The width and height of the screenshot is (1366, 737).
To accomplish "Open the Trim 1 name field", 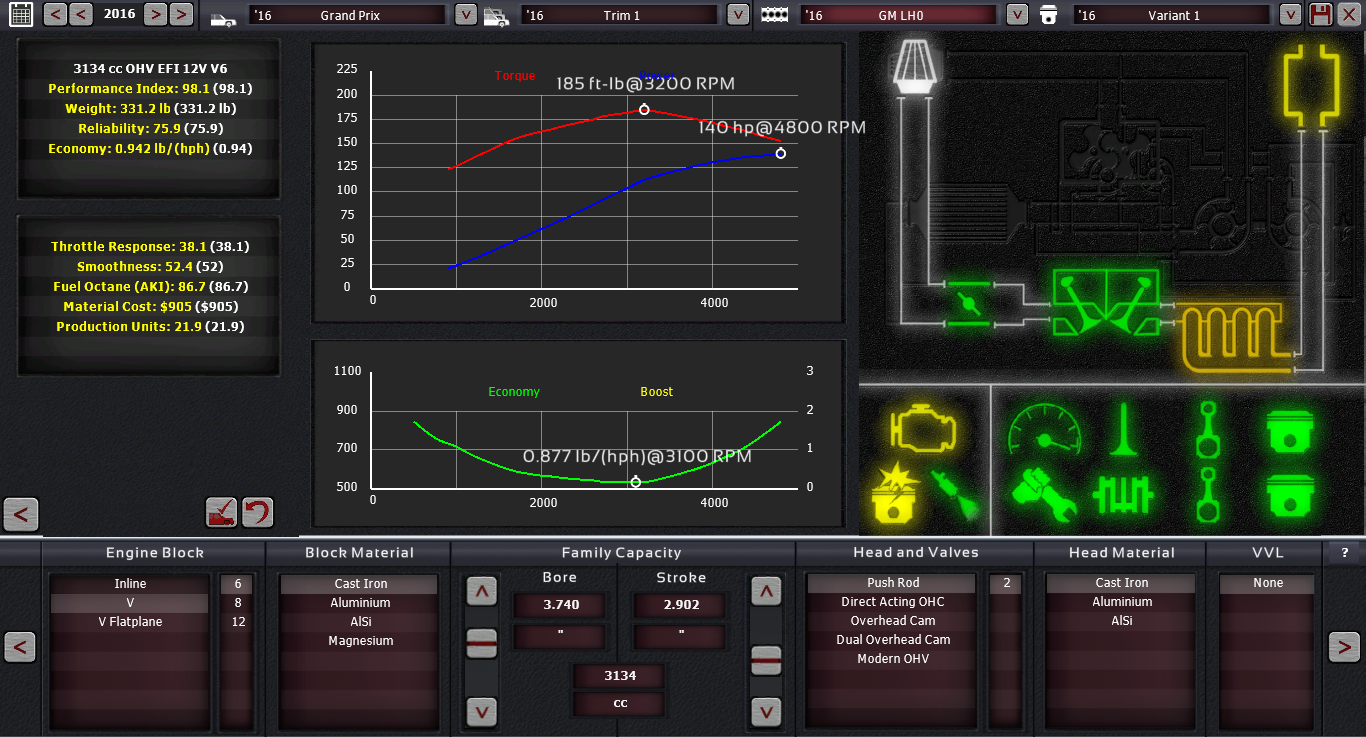I will tap(620, 16).
